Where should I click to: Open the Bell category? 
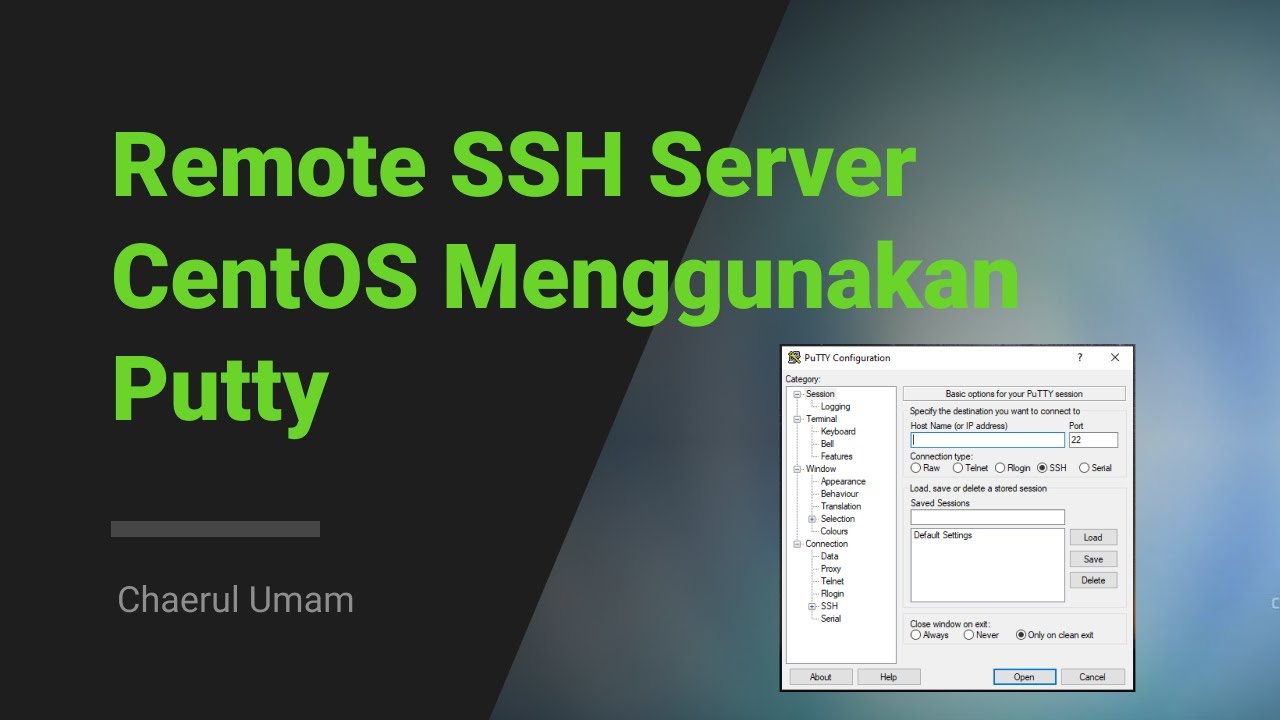[x=827, y=444]
